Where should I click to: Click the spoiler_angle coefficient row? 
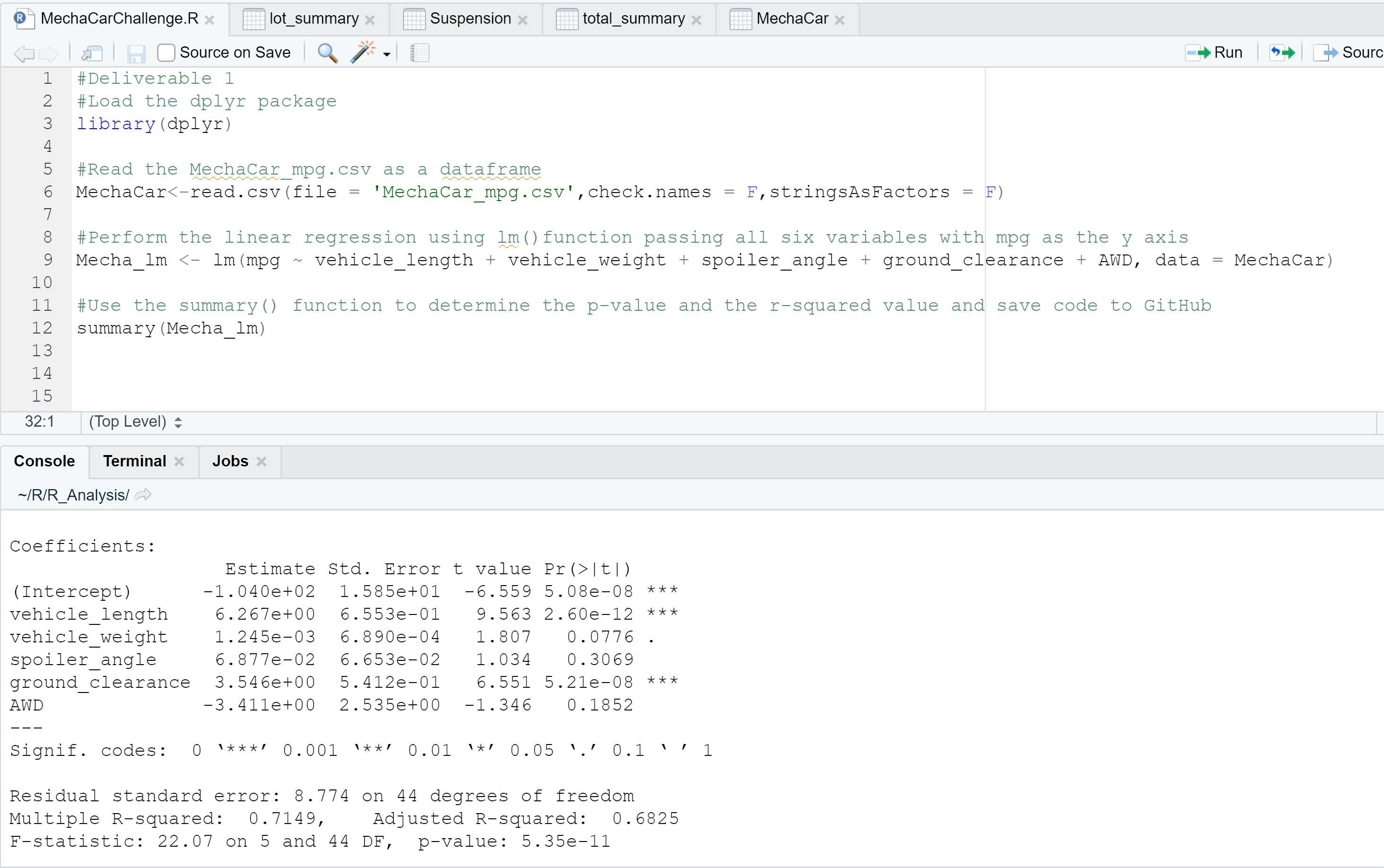322,659
